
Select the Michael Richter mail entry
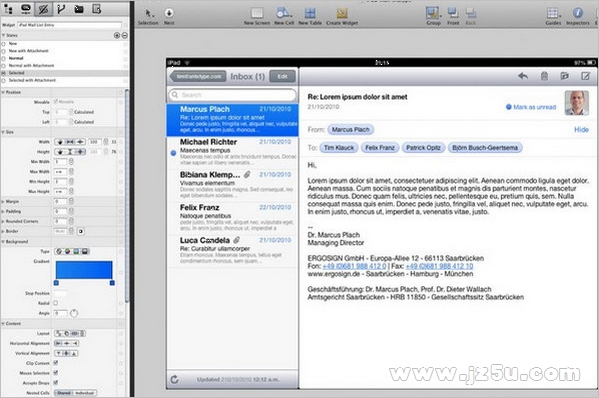click(x=232, y=152)
